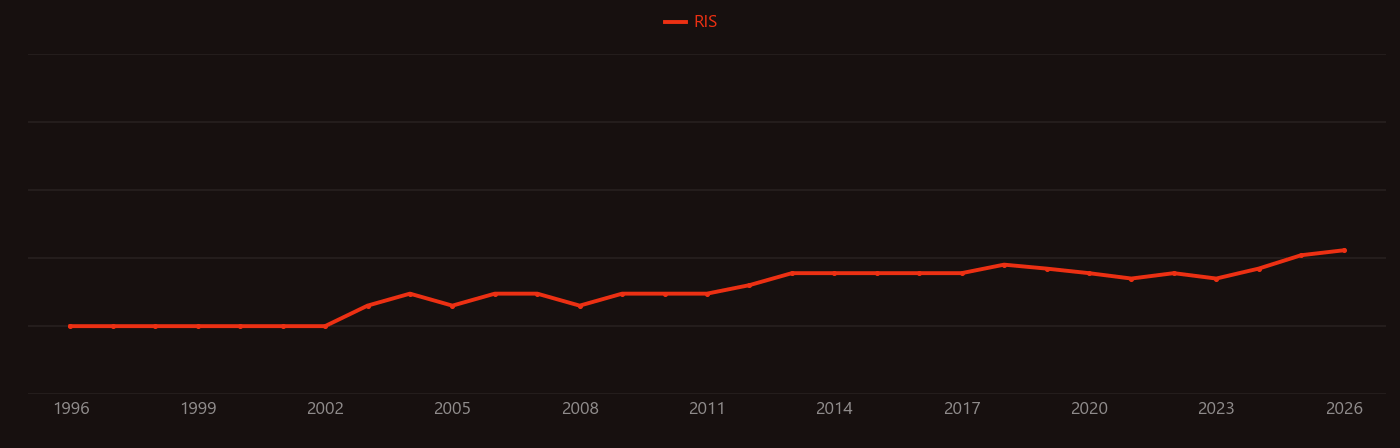Click the 1996 x-axis label
Screen dimensions: 1400x448
tap(71, 409)
